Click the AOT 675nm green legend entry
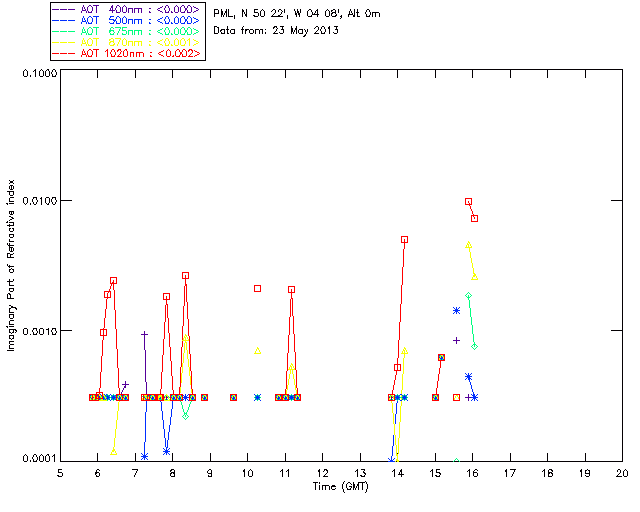 [127, 31]
